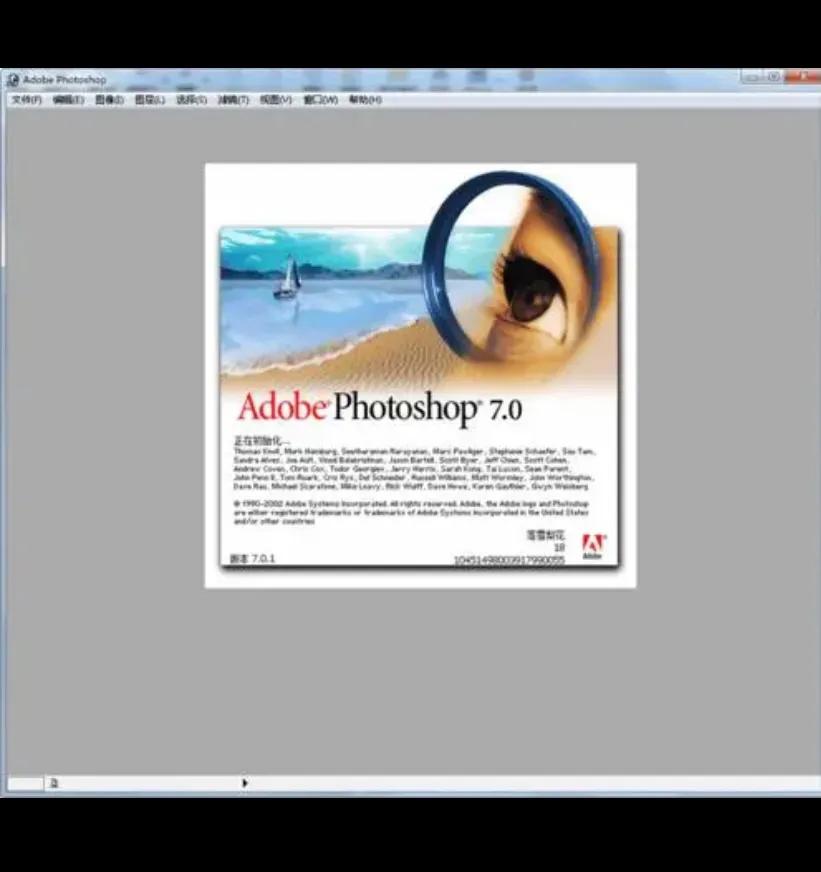The image size is (821, 872).
Task: Close the Adobe Photoshop window
Action: (x=803, y=77)
